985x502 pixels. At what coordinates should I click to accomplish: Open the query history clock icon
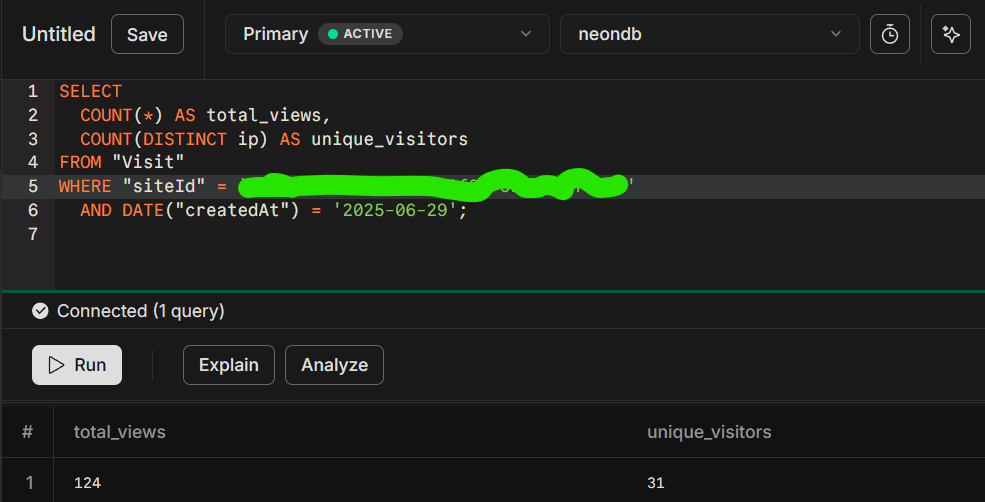pyautogui.click(x=889, y=34)
